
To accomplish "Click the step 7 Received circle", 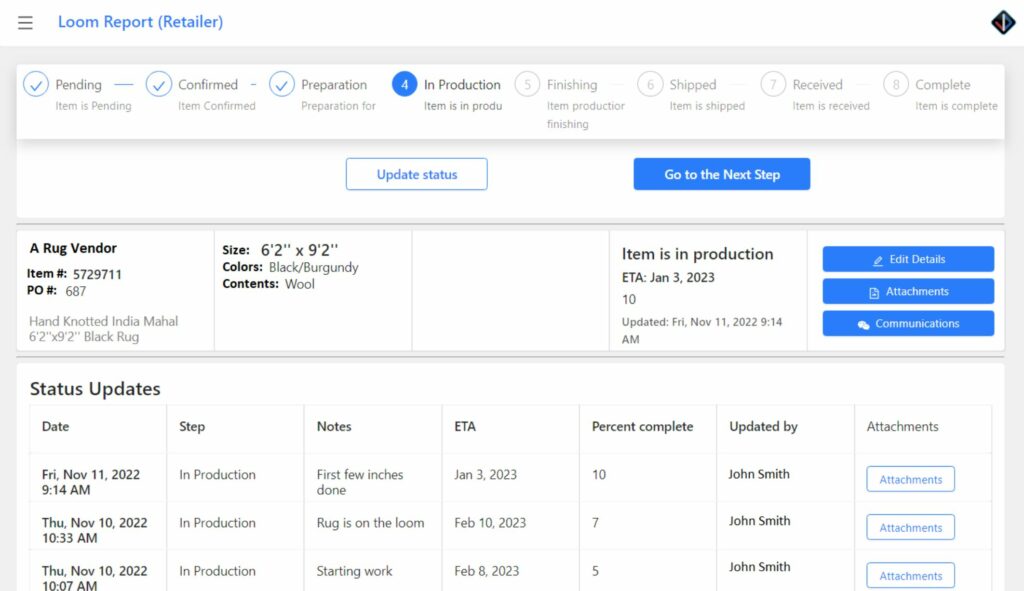I will tap(773, 84).
